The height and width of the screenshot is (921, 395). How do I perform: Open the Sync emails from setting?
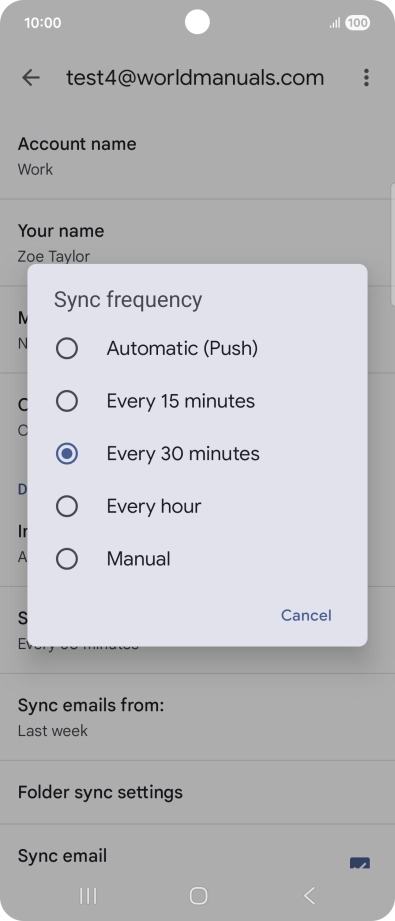click(198, 717)
